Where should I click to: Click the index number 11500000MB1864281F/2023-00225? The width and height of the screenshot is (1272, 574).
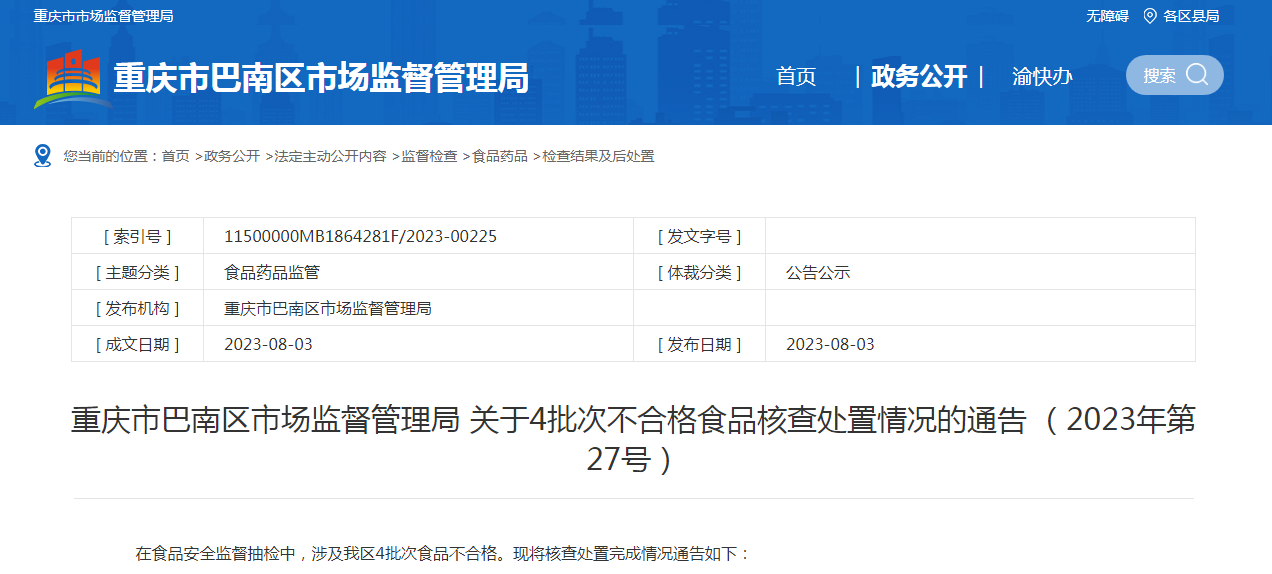click(360, 236)
